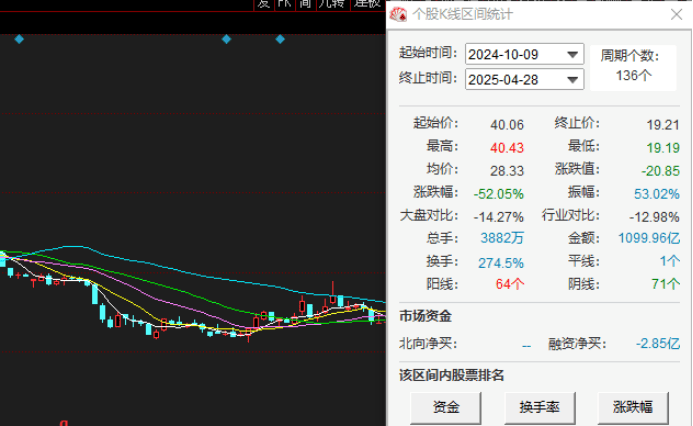Click the 大盘对比 value -14.27%
The image size is (693, 426).
click(499, 217)
